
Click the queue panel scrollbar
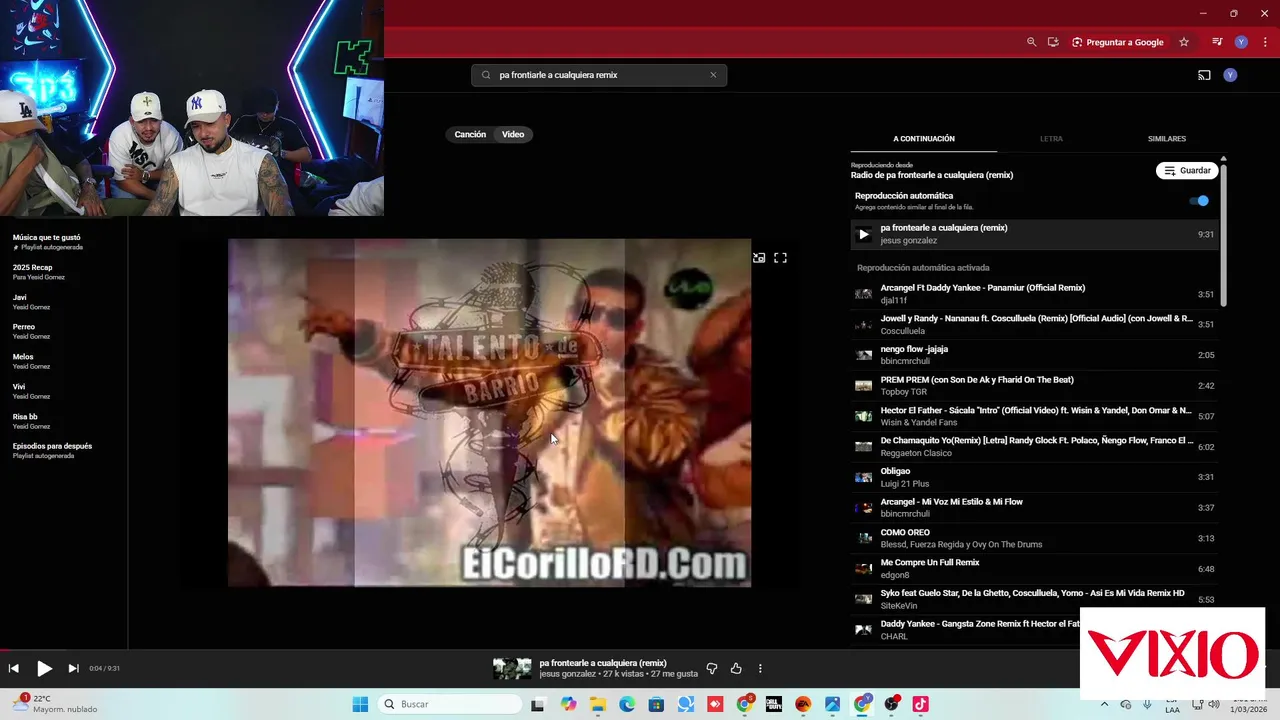1223,235
